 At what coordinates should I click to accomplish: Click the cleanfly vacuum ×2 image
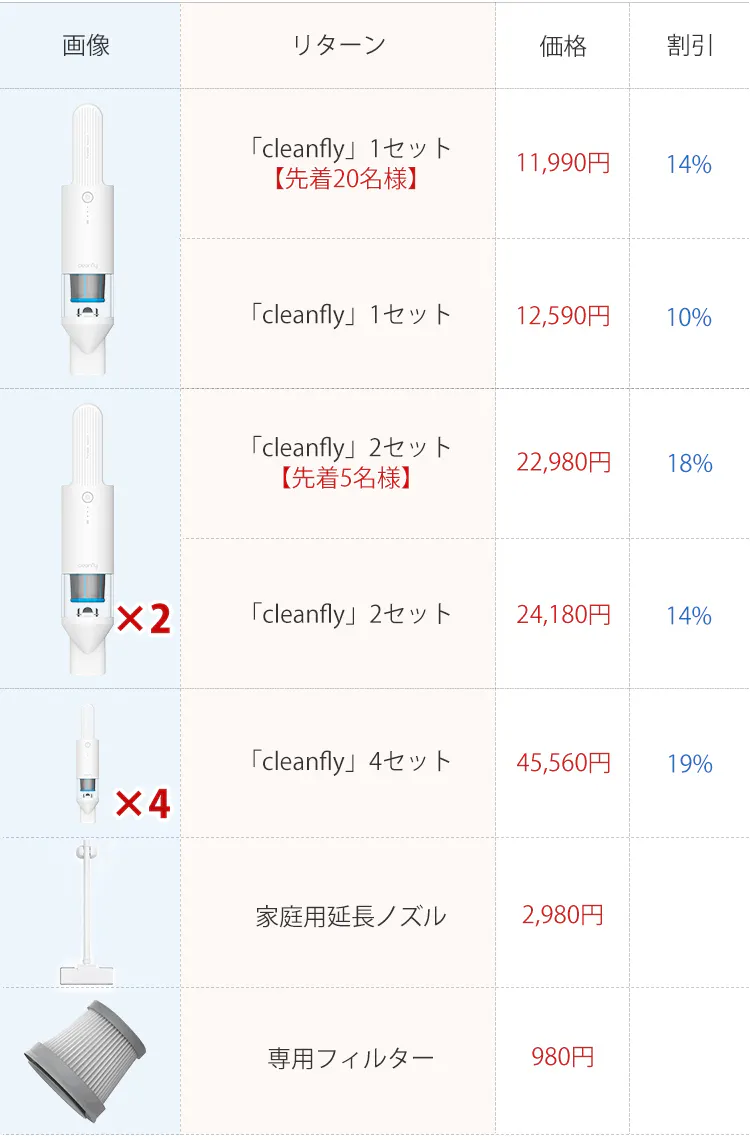(88, 537)
